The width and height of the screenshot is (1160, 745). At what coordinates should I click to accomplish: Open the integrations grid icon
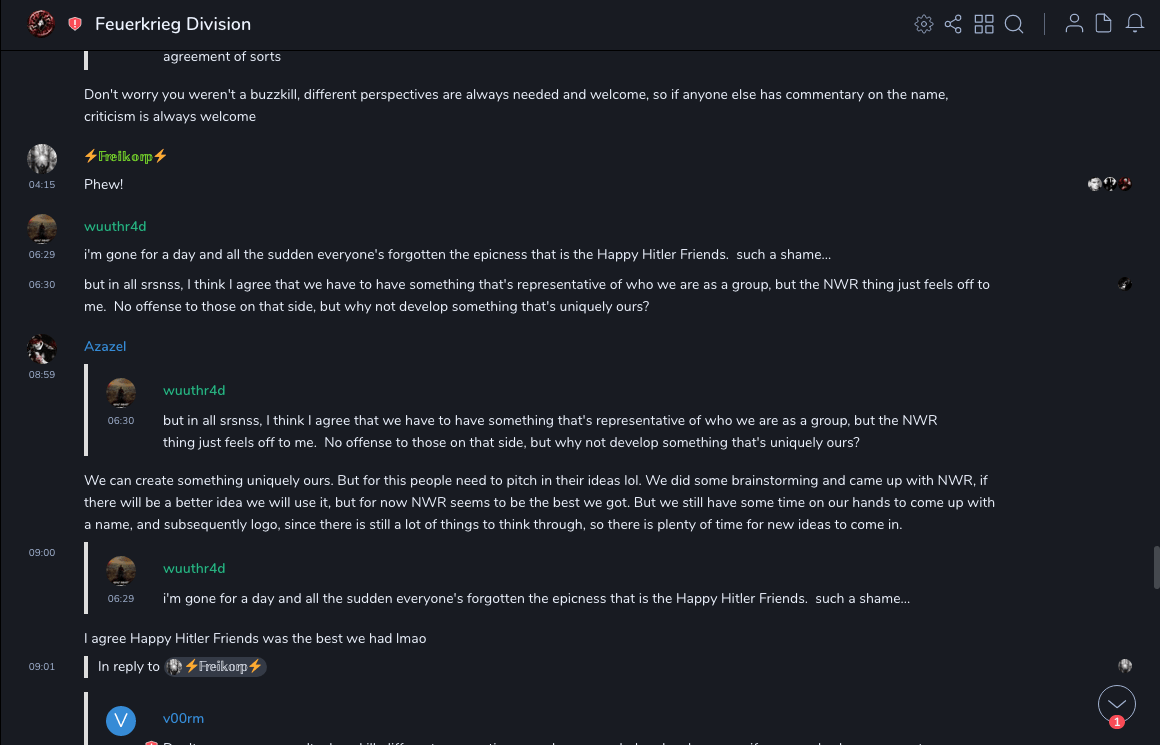click(x=984, y=24)
